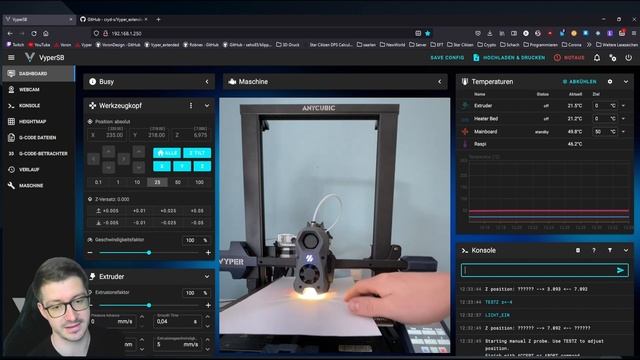640x360 pixels.
Task: Click the Konsole panel trash icon
Action: [x=578, y=250]
